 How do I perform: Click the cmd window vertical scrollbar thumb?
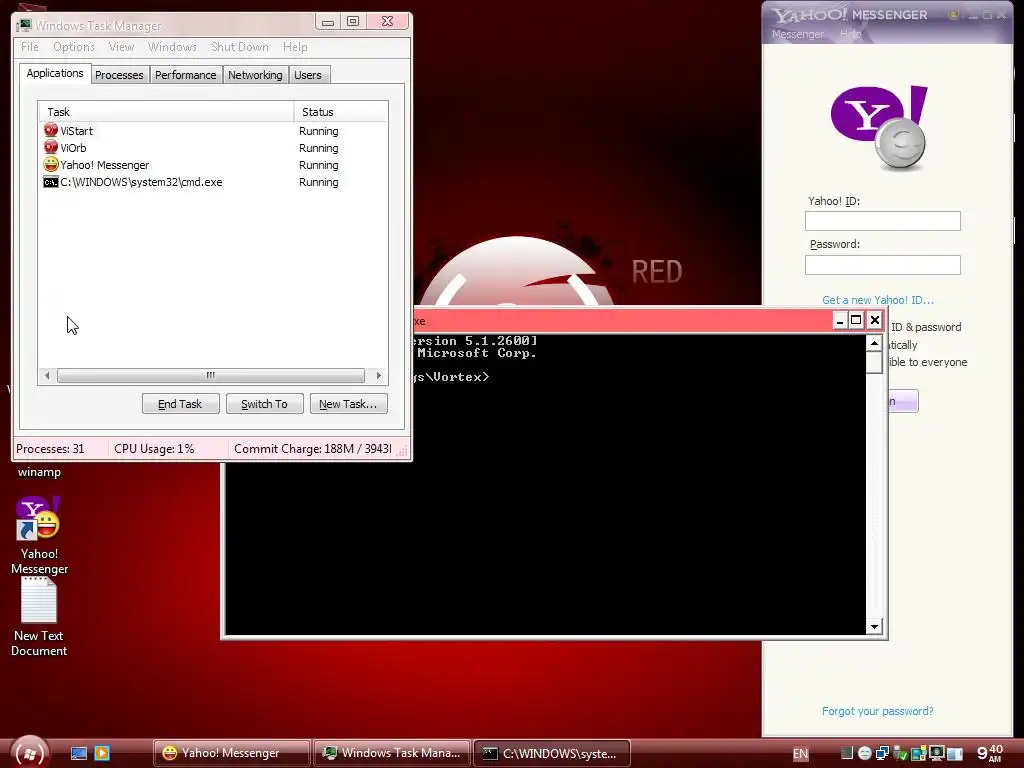click(x=874, y=362)
